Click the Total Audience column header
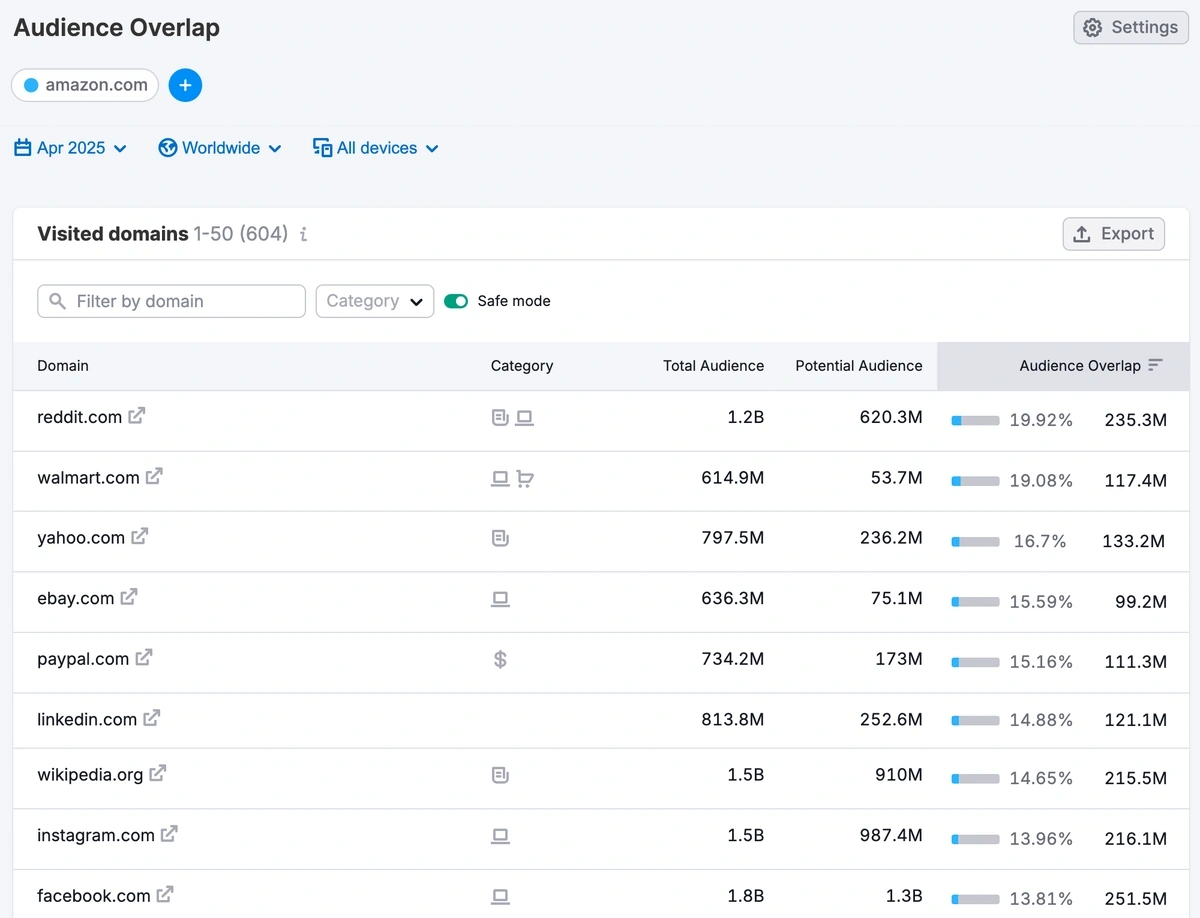Image resolution: width=1200 pixels, height=918 pixels. tap(713, 366)
